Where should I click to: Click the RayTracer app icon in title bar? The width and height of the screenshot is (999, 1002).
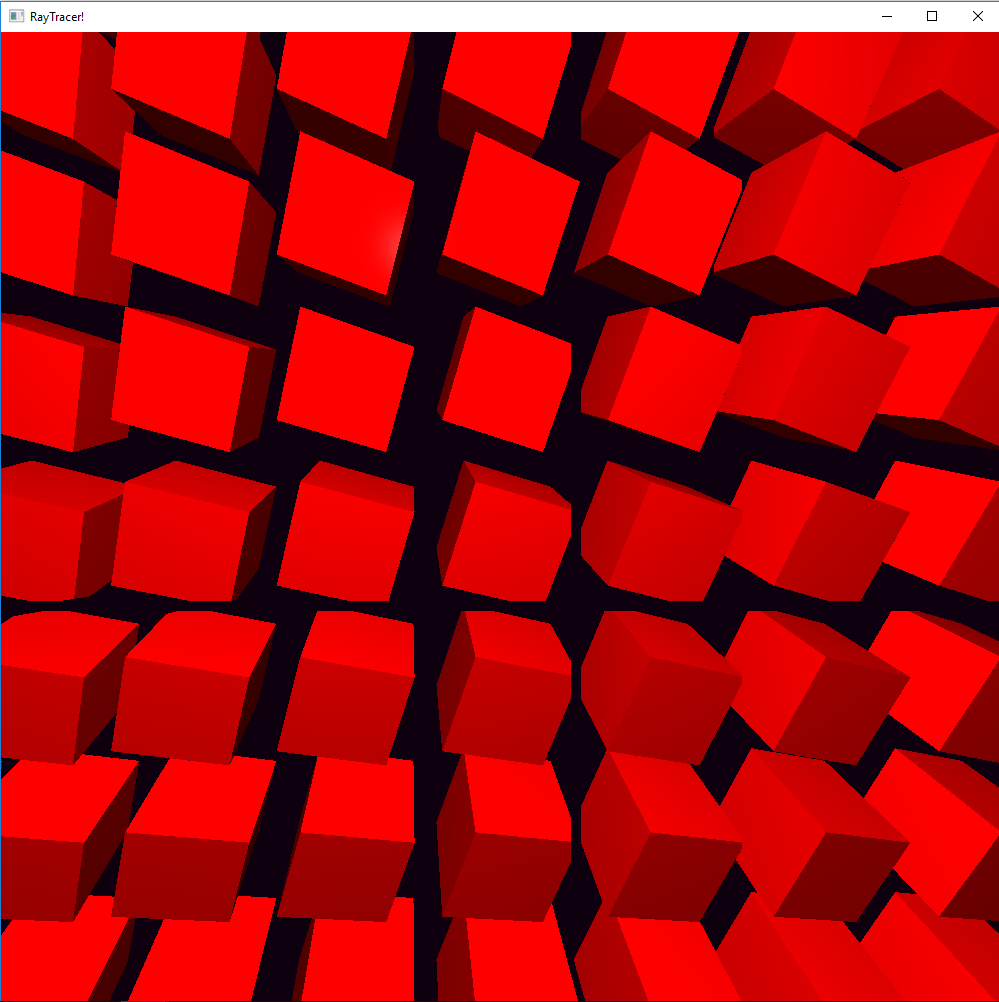pyautogui.click(x=16, y=16)
